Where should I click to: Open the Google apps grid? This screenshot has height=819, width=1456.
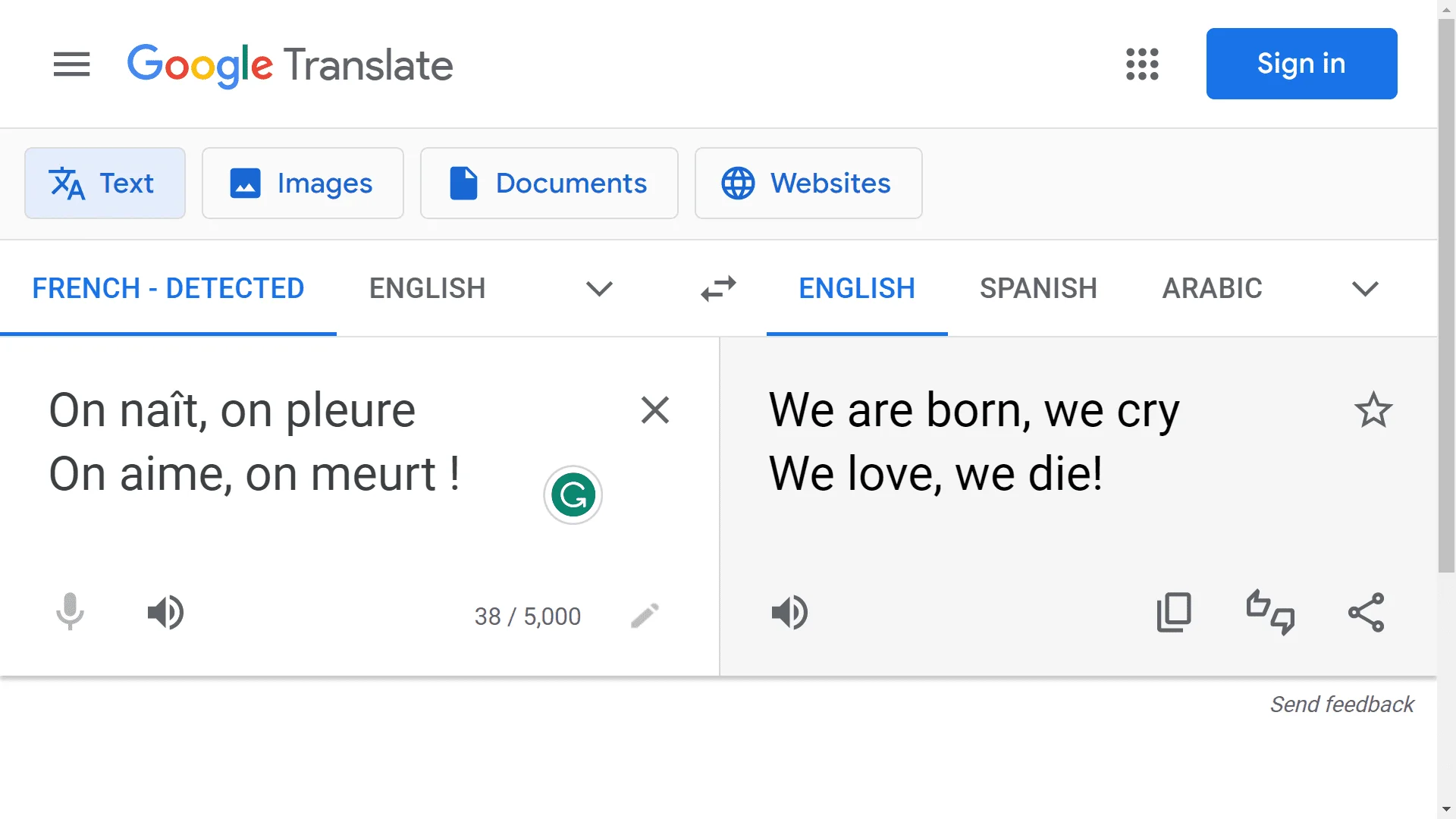1142,64
